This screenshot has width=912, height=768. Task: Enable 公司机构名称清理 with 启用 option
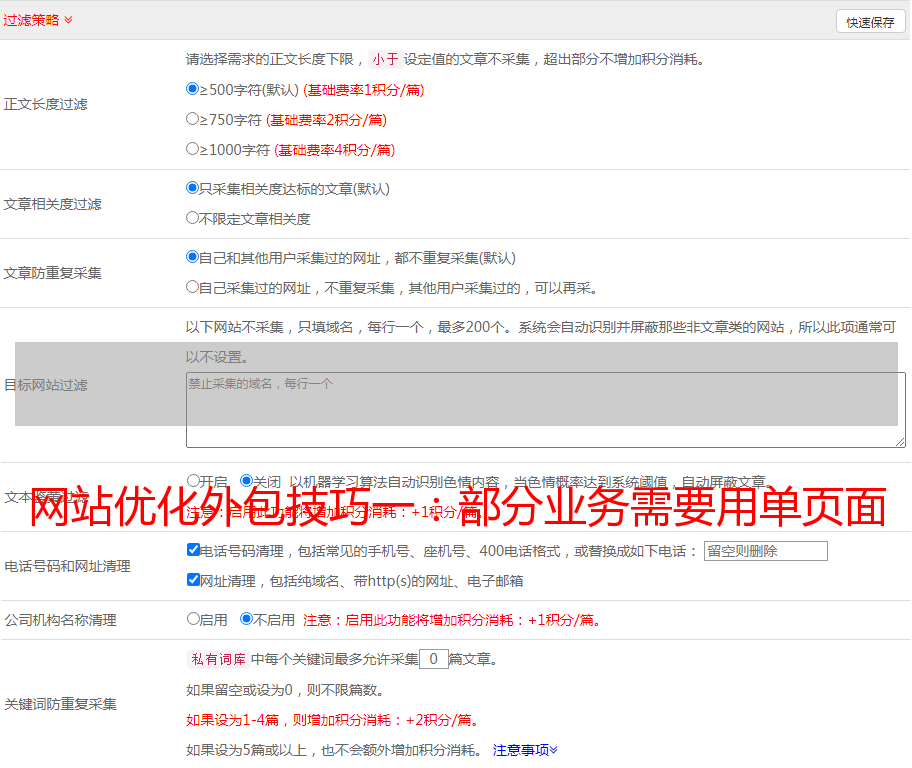[194, 619]
